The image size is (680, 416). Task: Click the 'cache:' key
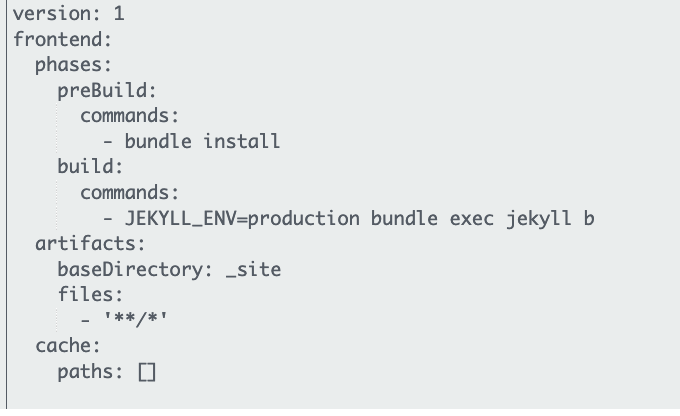click(68, 346)
